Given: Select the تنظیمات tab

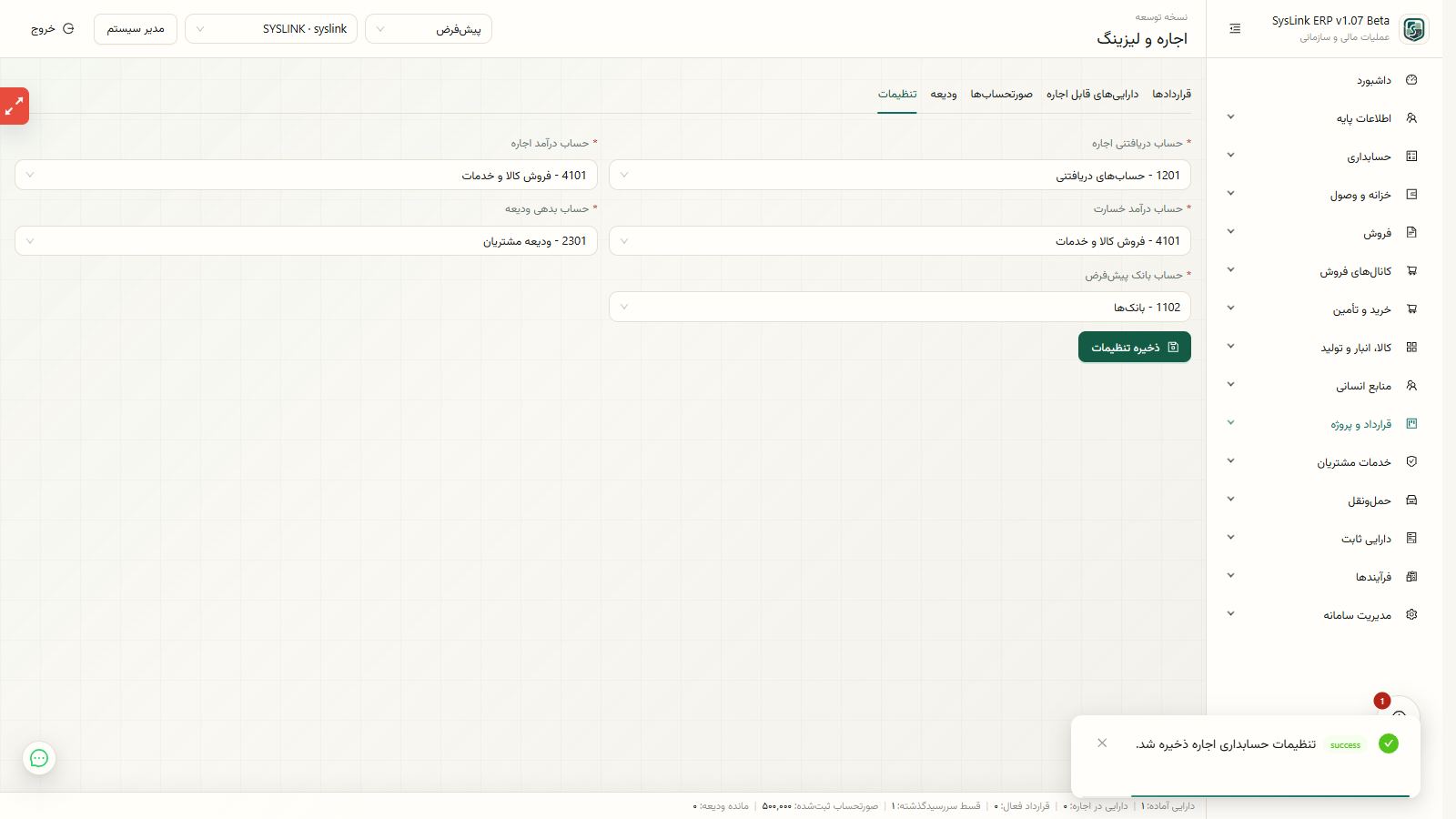Looking at the screenshot, I should click(897, 94).
